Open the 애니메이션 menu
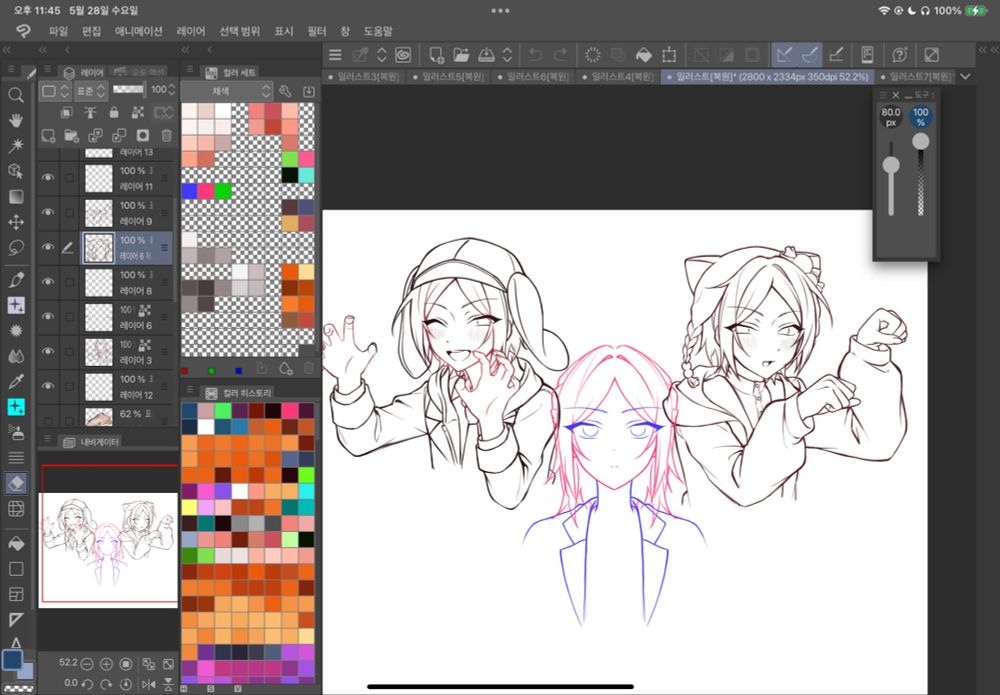This screenshot has width=1000, height=695. point(139,31)
